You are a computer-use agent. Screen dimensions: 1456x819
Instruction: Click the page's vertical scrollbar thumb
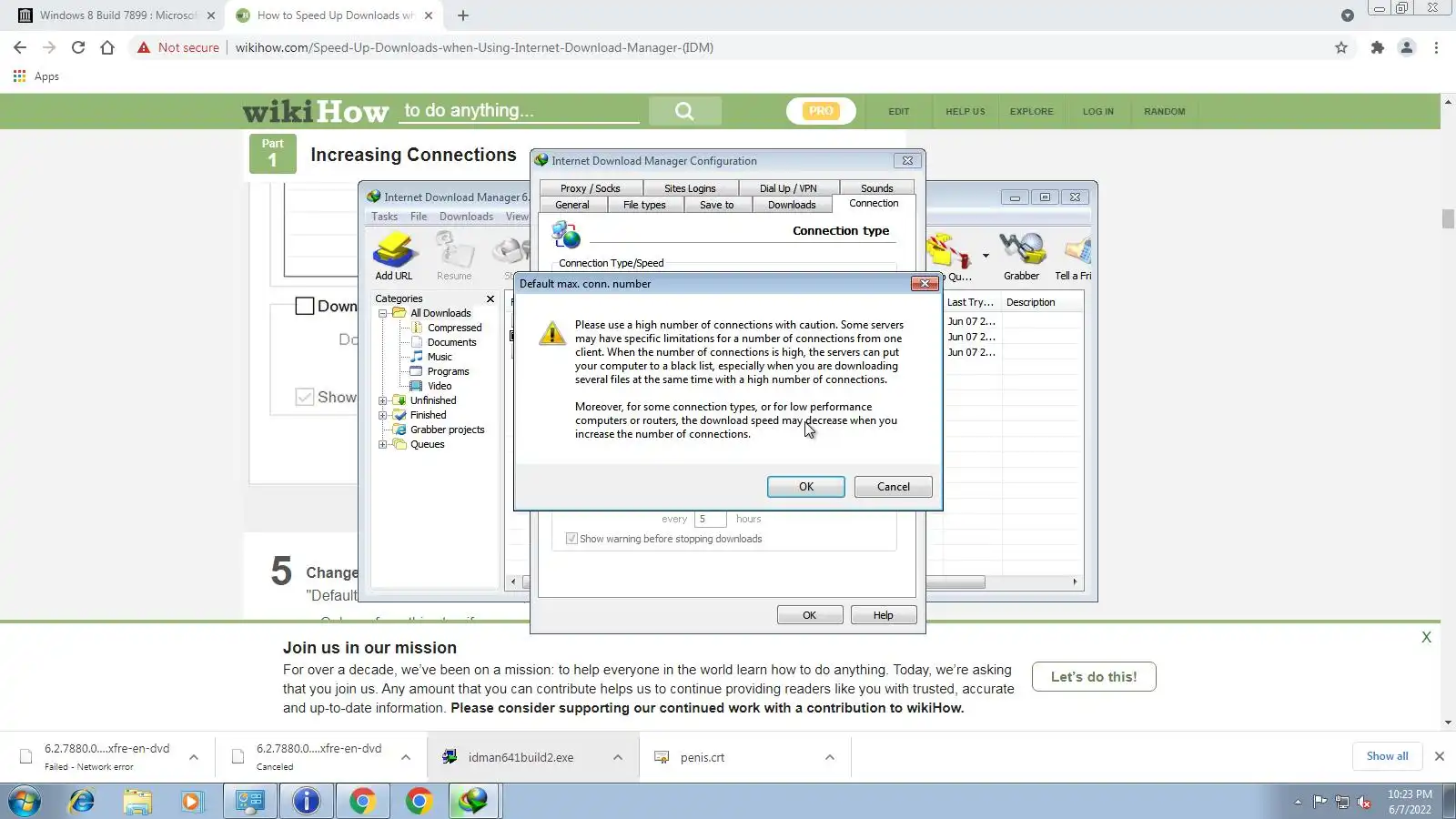[1448, 219]
